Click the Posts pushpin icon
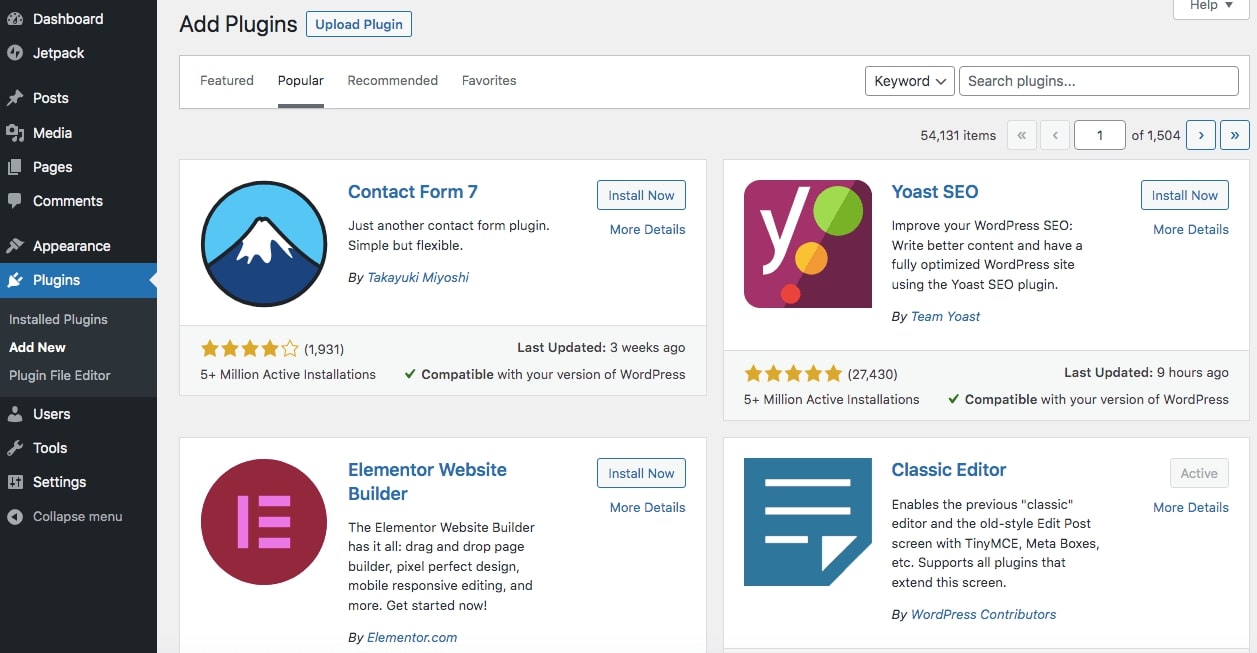Image resolution: width=1257 pixels, height=653 pixels. 15,98
